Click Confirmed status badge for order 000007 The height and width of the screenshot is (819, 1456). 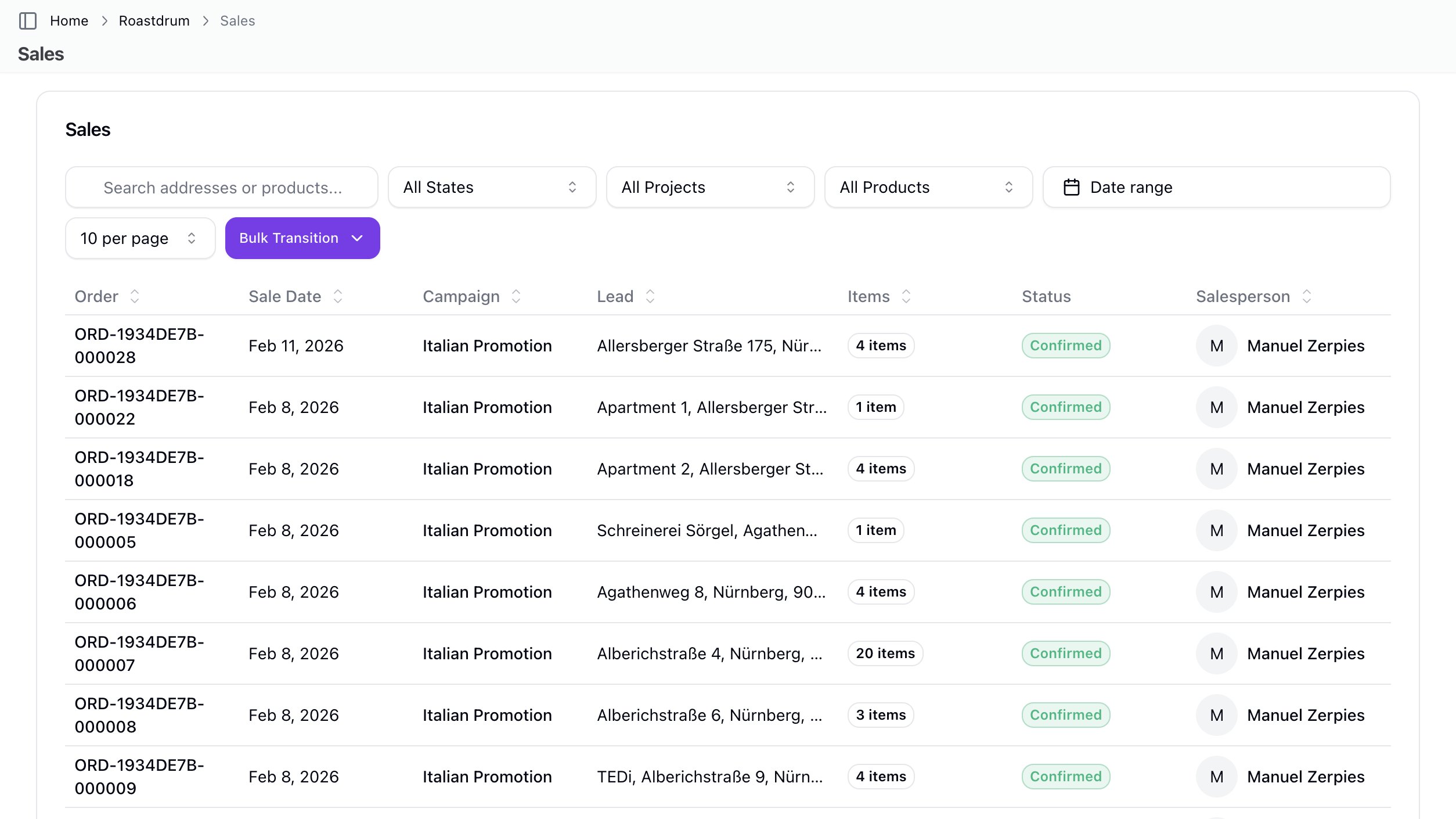click(1065, 653)
